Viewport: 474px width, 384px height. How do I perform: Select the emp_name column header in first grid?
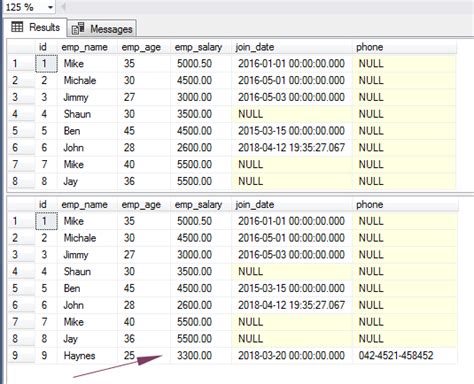pyautogui.click(x=87, y=47)
